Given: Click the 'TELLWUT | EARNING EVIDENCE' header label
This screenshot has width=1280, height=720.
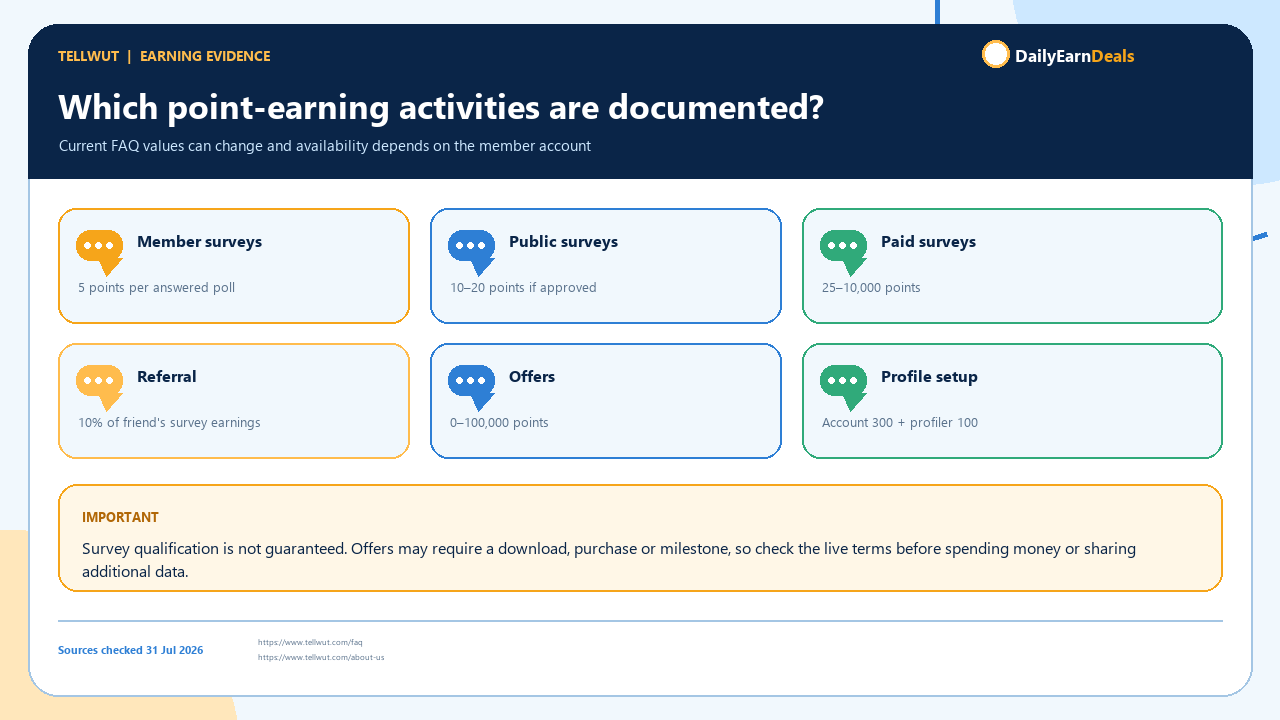Looking at the screenshot, I should pyautogui.click(x=164, y=56).
